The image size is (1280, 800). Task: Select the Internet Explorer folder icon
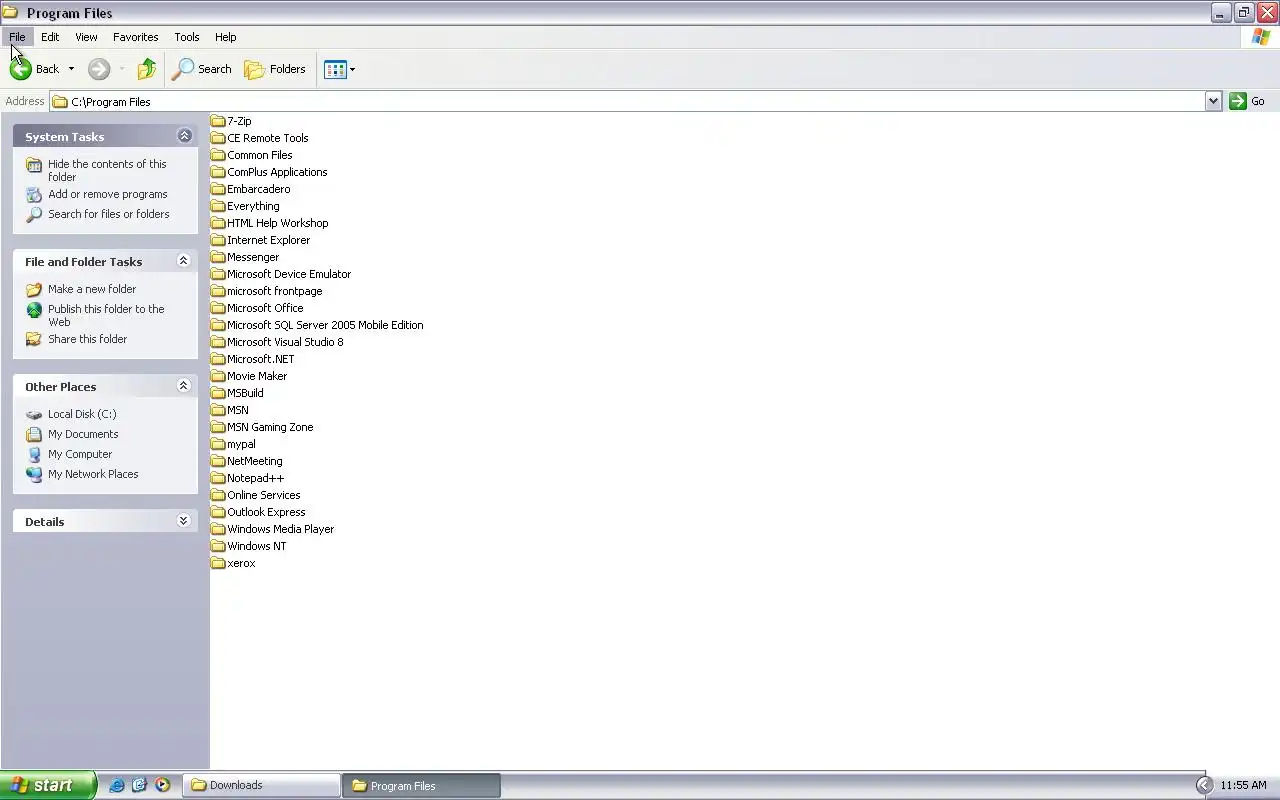(218, 240)
